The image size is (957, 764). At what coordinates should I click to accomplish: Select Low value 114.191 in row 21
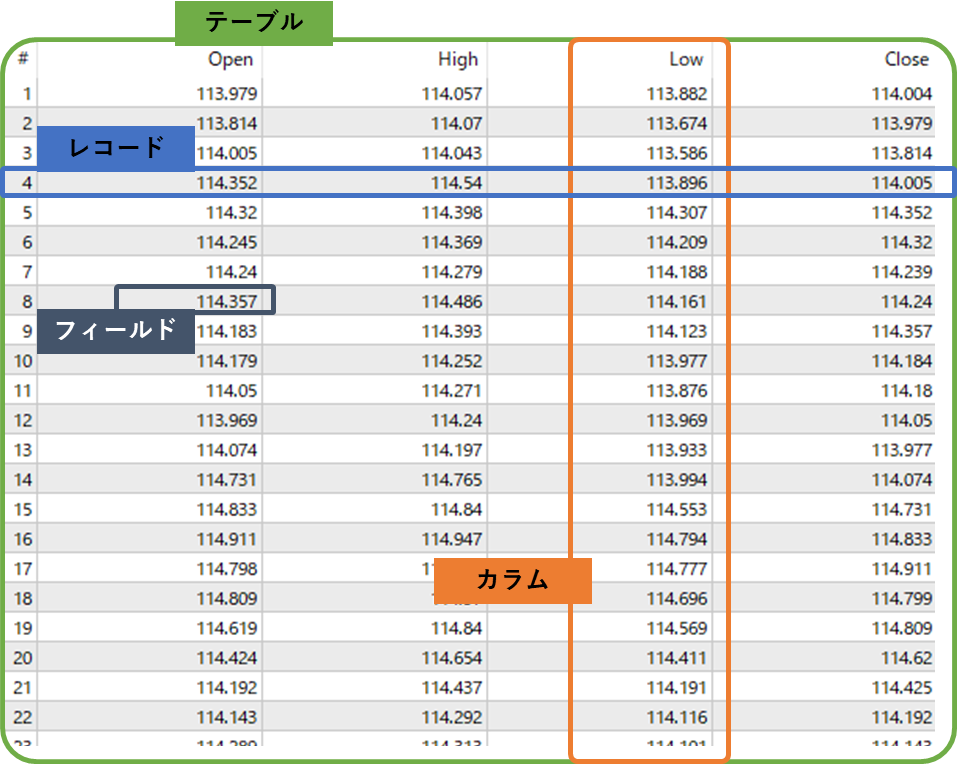coord(677,688)
